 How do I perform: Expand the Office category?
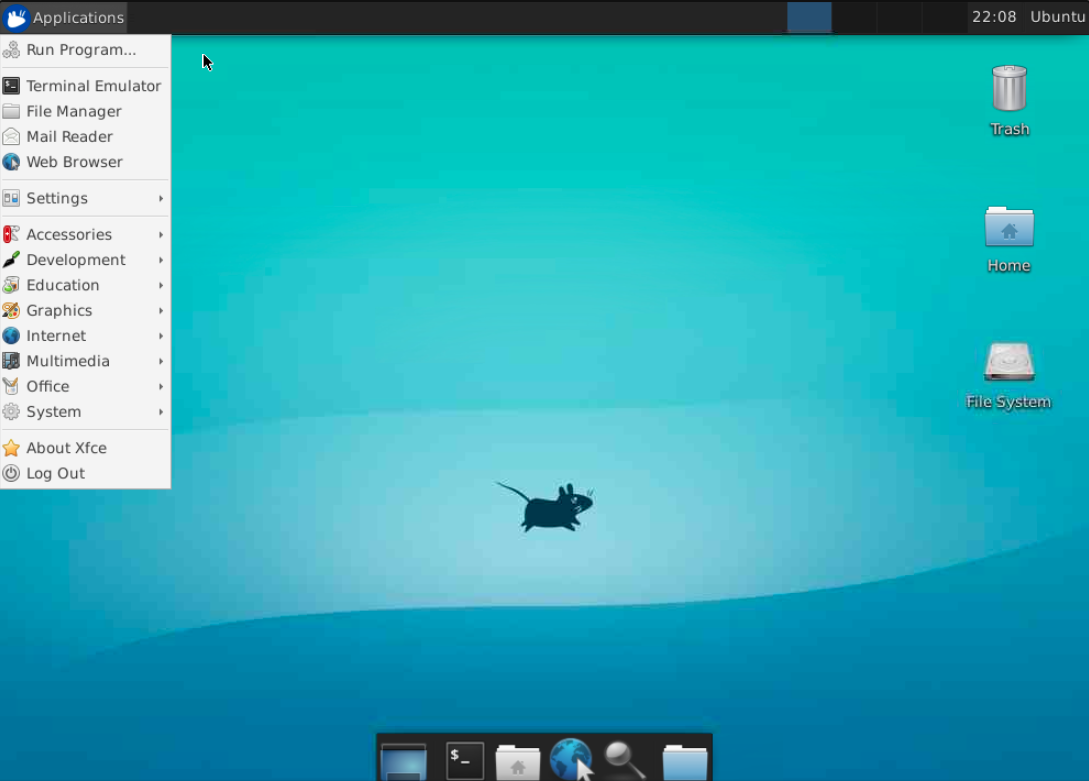(85, 387)
